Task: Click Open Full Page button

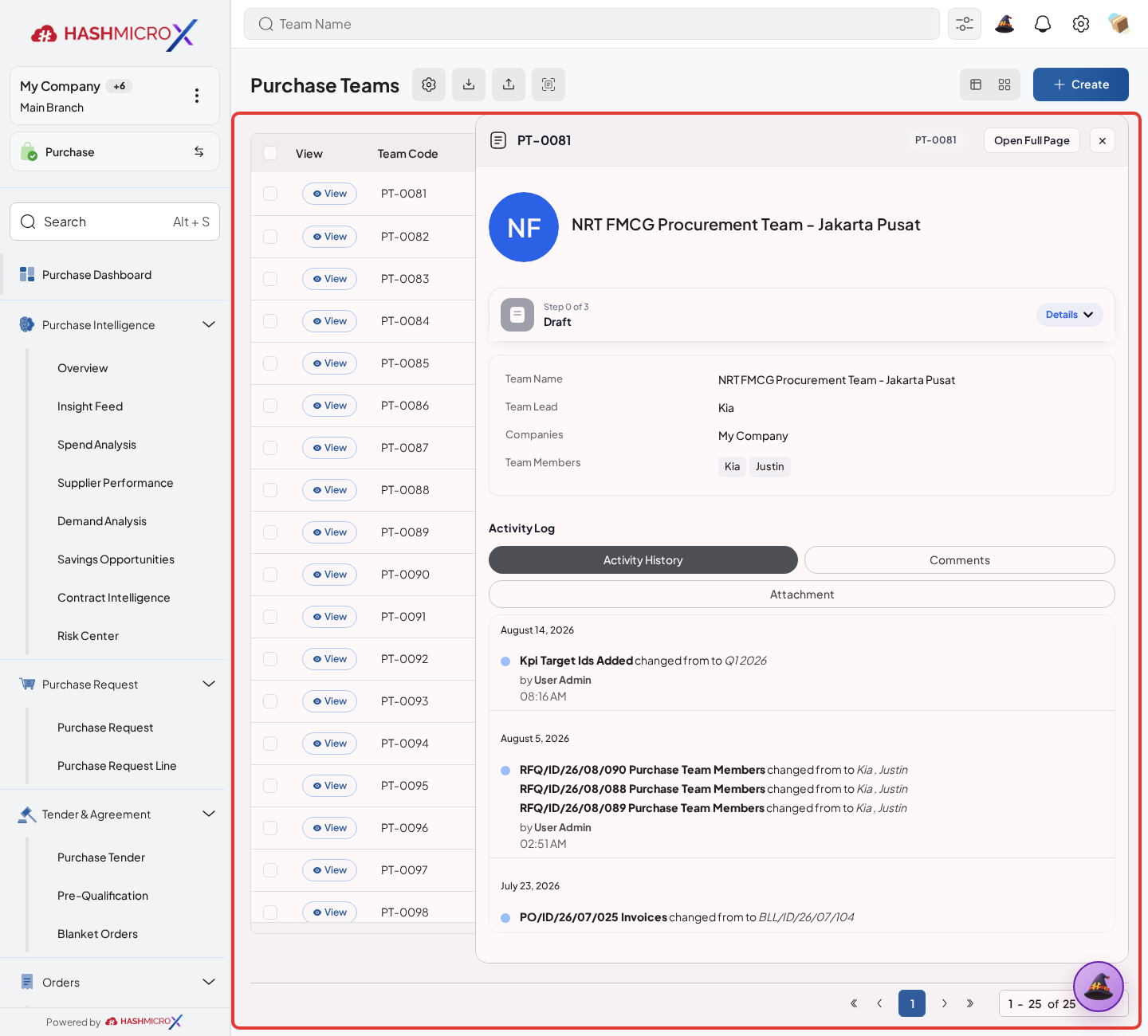Action: (x=1032, y=140)
